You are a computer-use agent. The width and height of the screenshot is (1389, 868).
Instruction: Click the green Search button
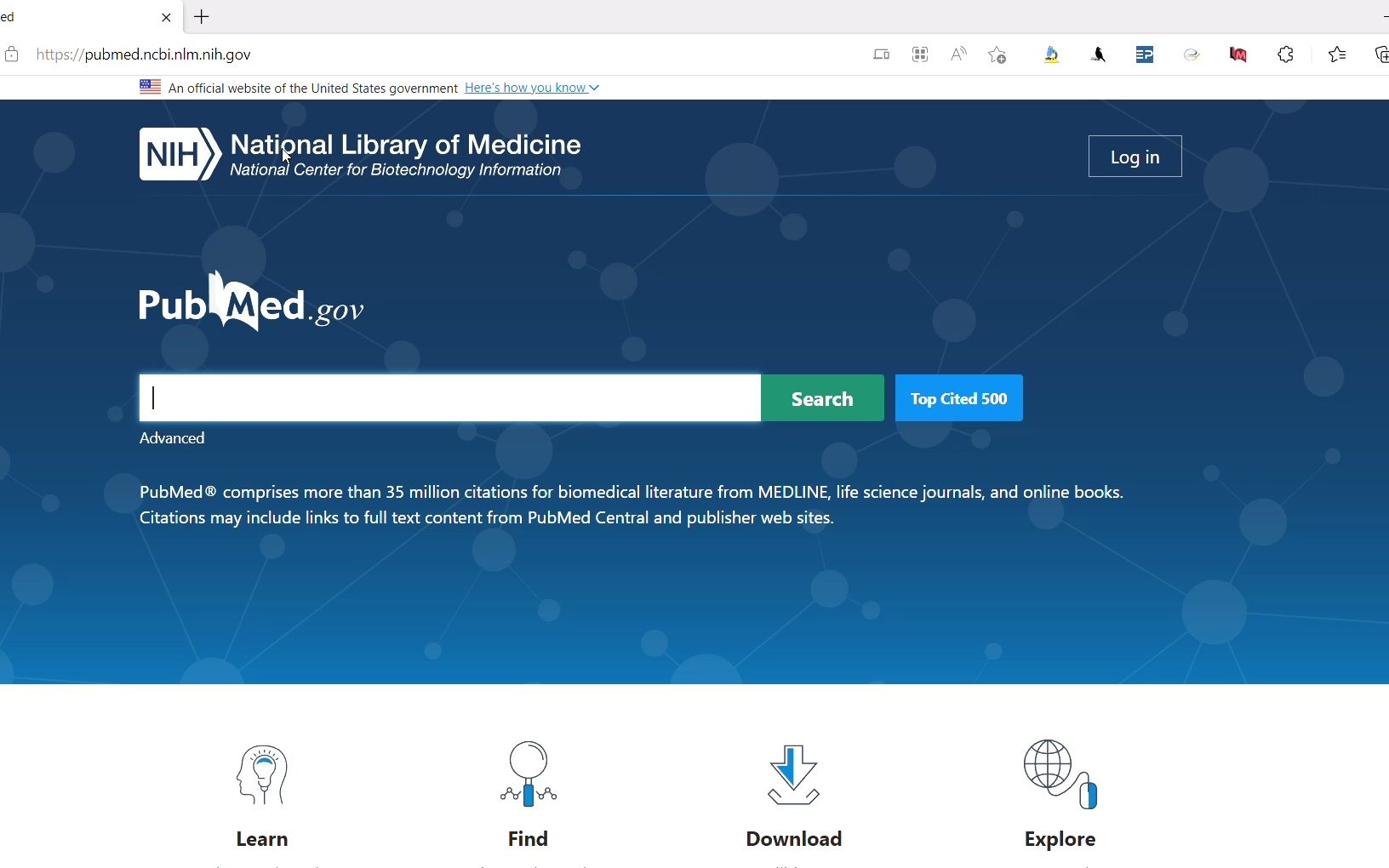(822, 398)
